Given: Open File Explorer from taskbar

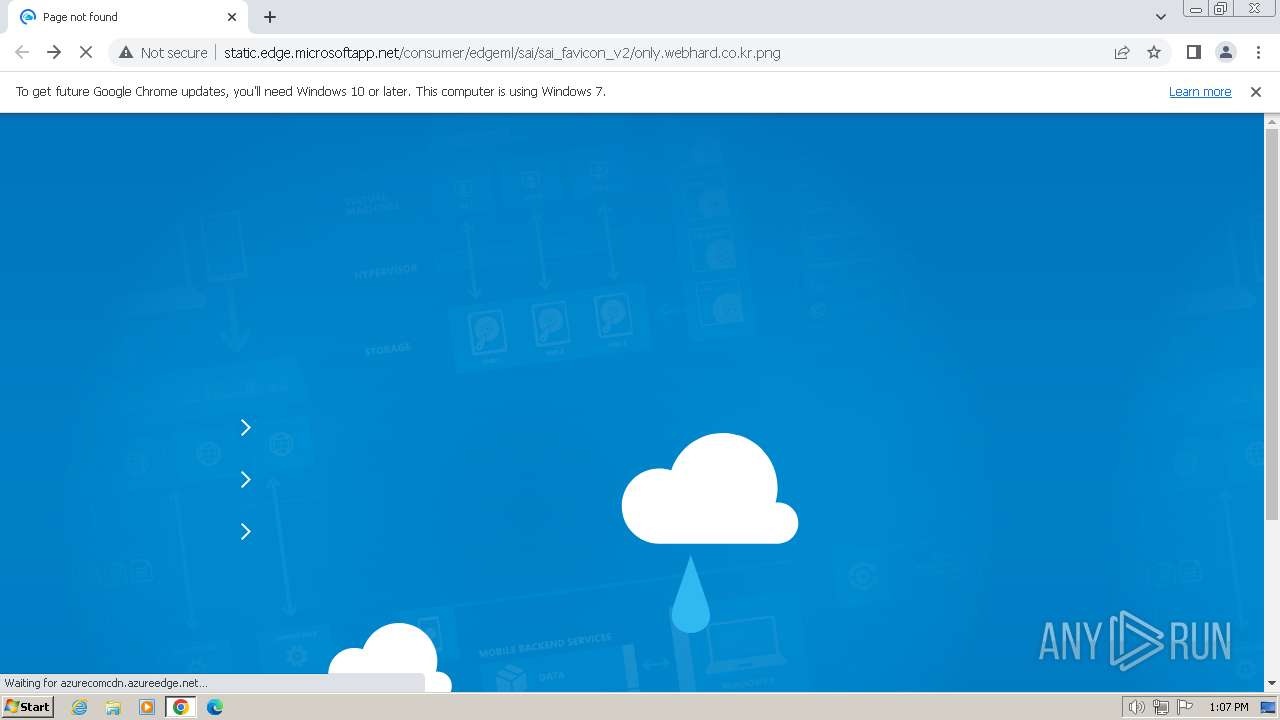Looking at the screenshot, I should (113, 707).
